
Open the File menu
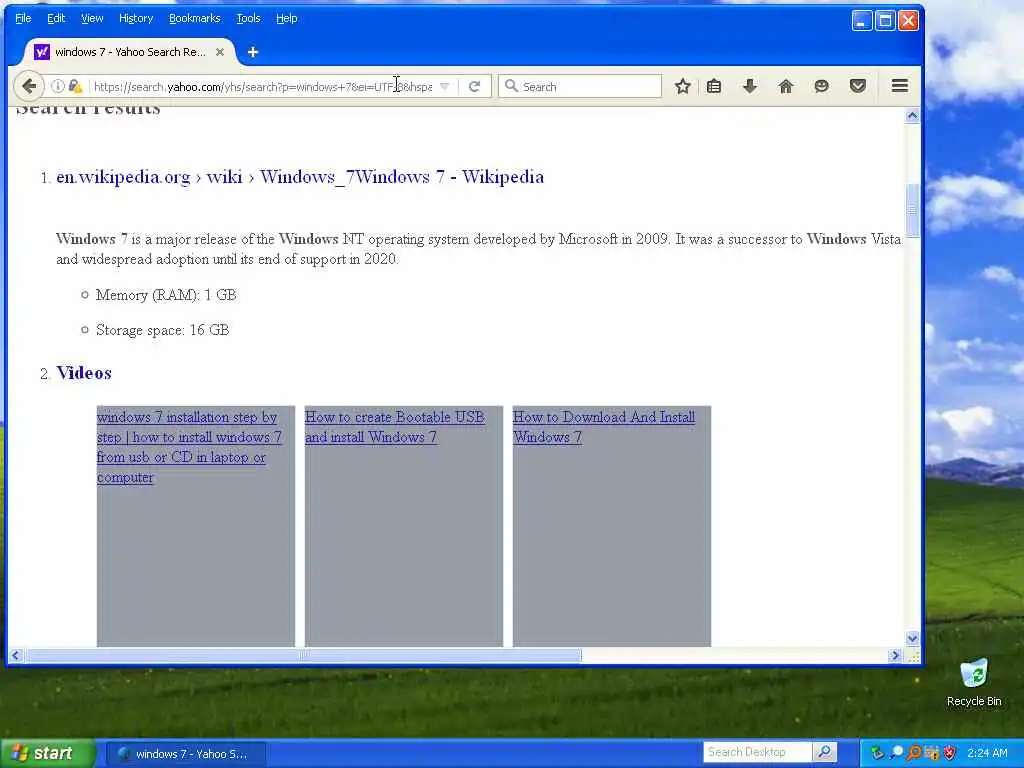(x=23, y=18)
